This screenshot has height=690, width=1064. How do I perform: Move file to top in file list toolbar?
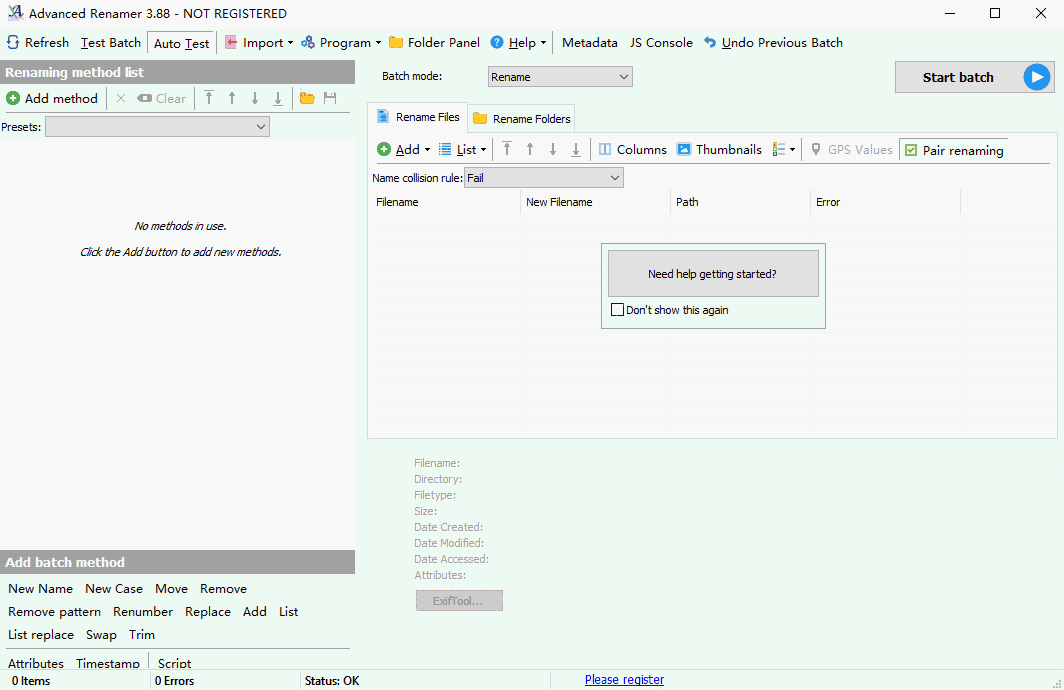click(x=507, y=150)
